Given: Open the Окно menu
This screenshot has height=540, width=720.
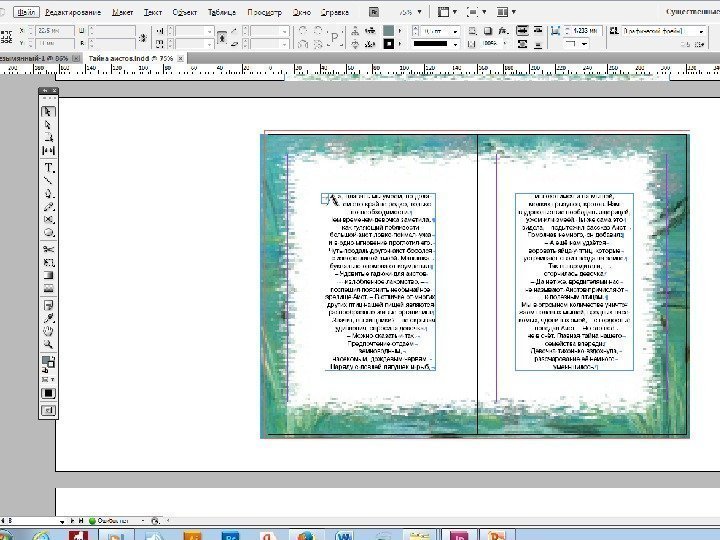Looking at the screenshot, I should (x=302, y=12).
